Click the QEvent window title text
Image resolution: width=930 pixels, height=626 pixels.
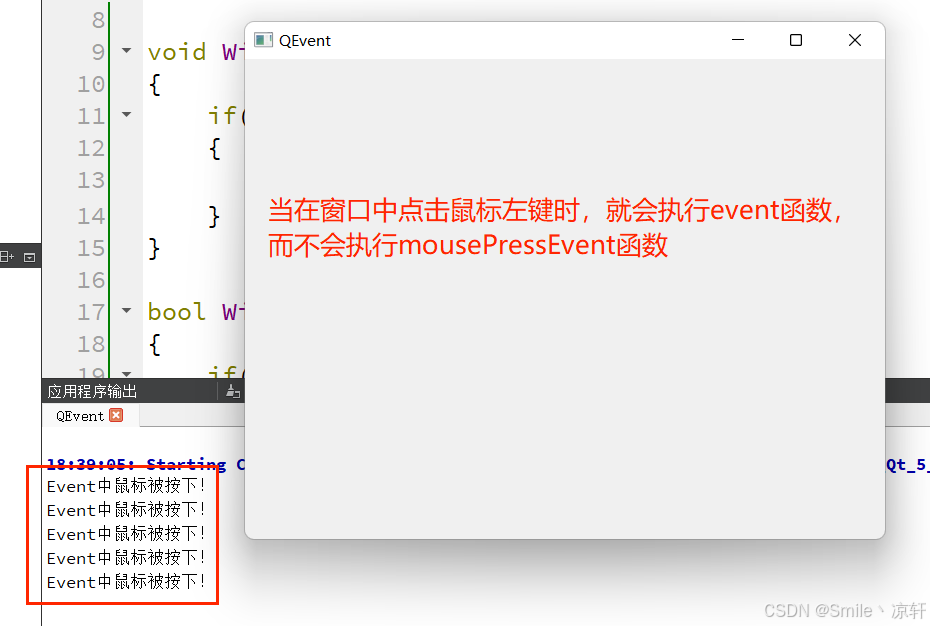pyautogui.click(x=305, y=40)
